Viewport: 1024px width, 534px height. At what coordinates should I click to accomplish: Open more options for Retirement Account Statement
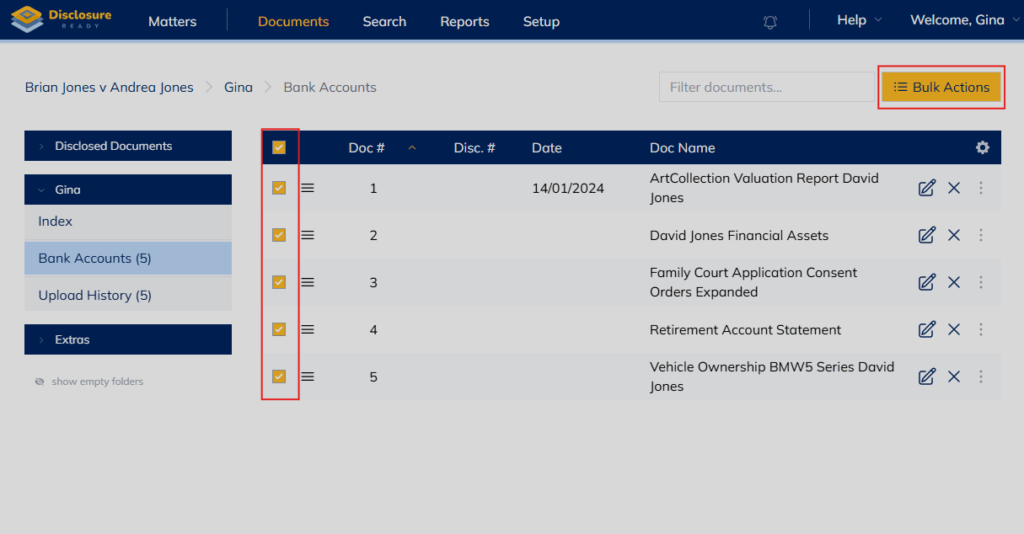pos(981,329)
